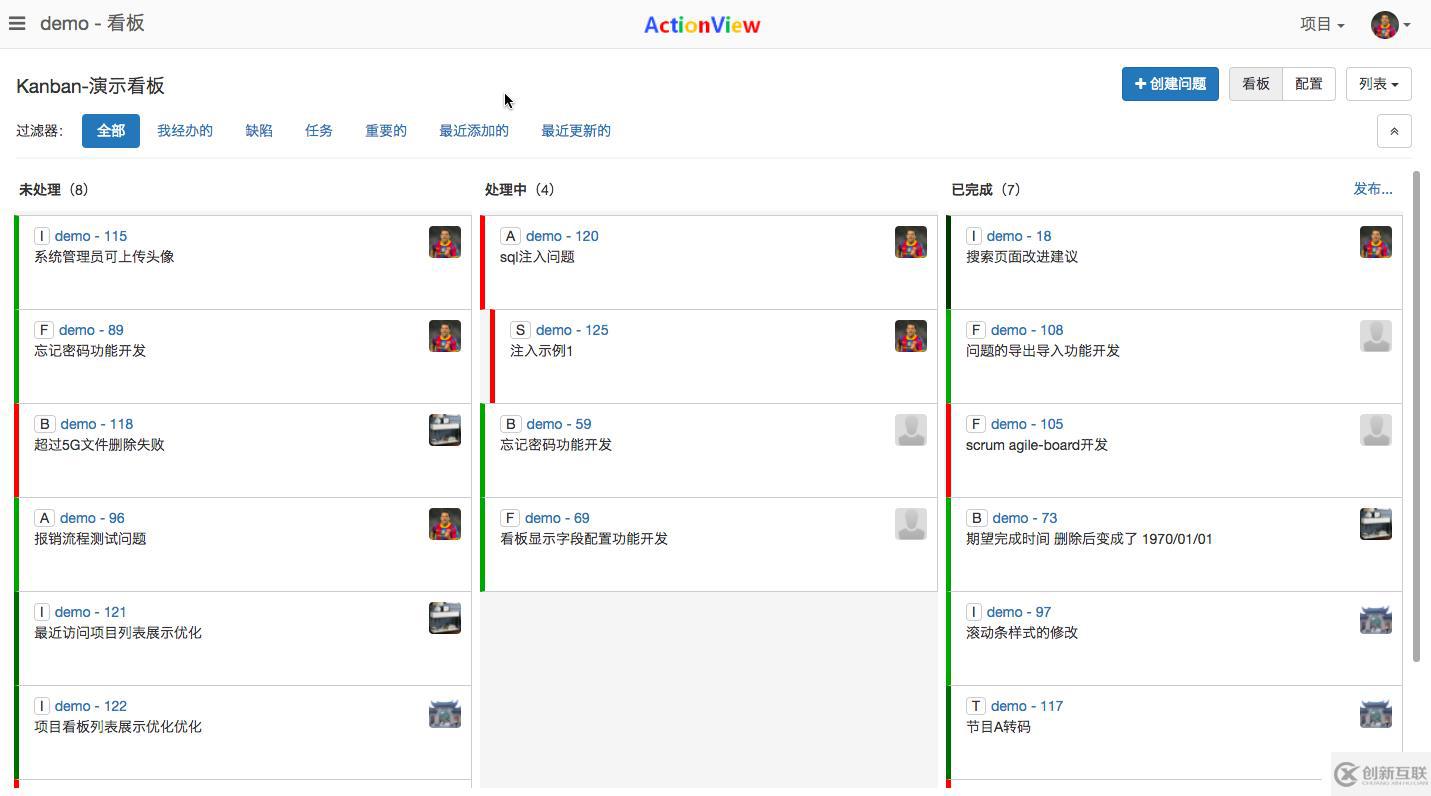
Task: Open issue link demo - 96
Action: click(92, 518)
